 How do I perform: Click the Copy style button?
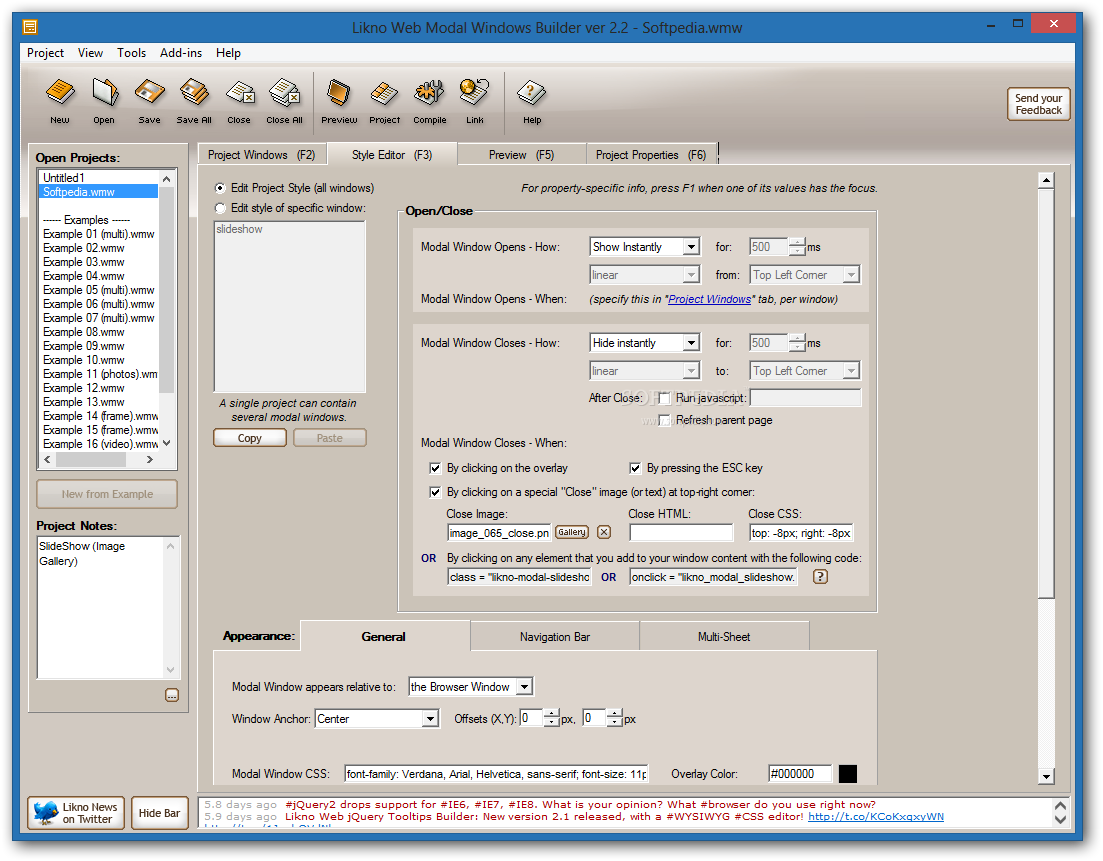[250, 438]
